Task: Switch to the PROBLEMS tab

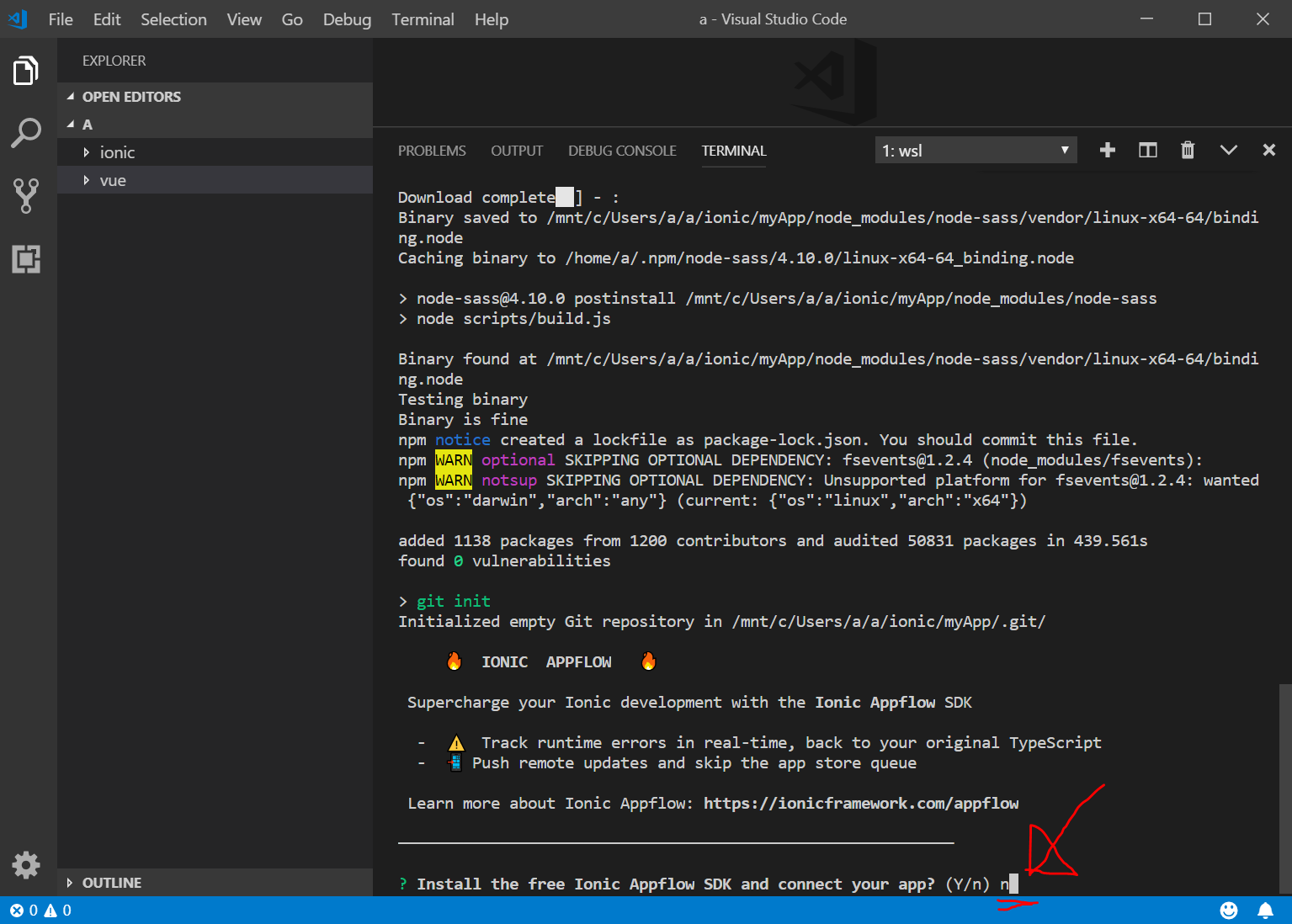Action: pyautogui.click(x=432, y=151)
